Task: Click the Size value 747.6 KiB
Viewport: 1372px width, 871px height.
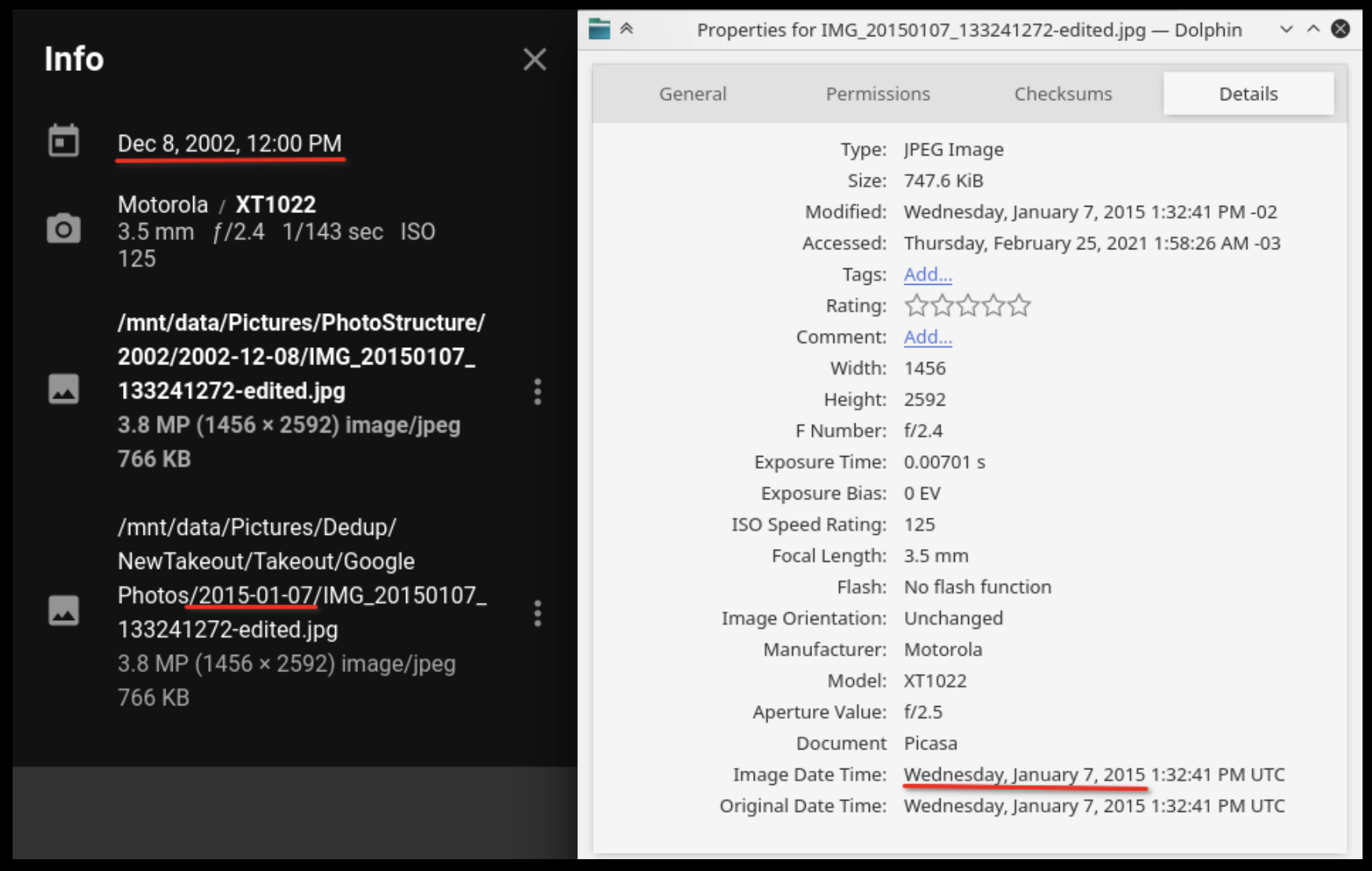Action: pos(944,181)
